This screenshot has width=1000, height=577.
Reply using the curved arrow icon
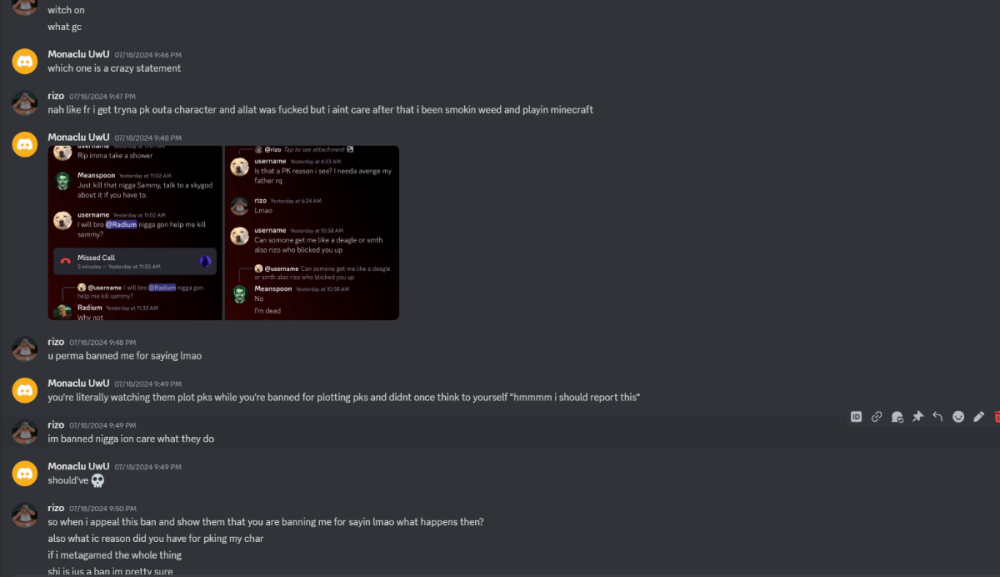[938, 417]
